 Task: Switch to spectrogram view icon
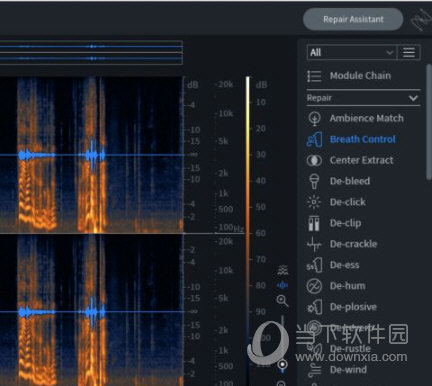pos(283,270)
